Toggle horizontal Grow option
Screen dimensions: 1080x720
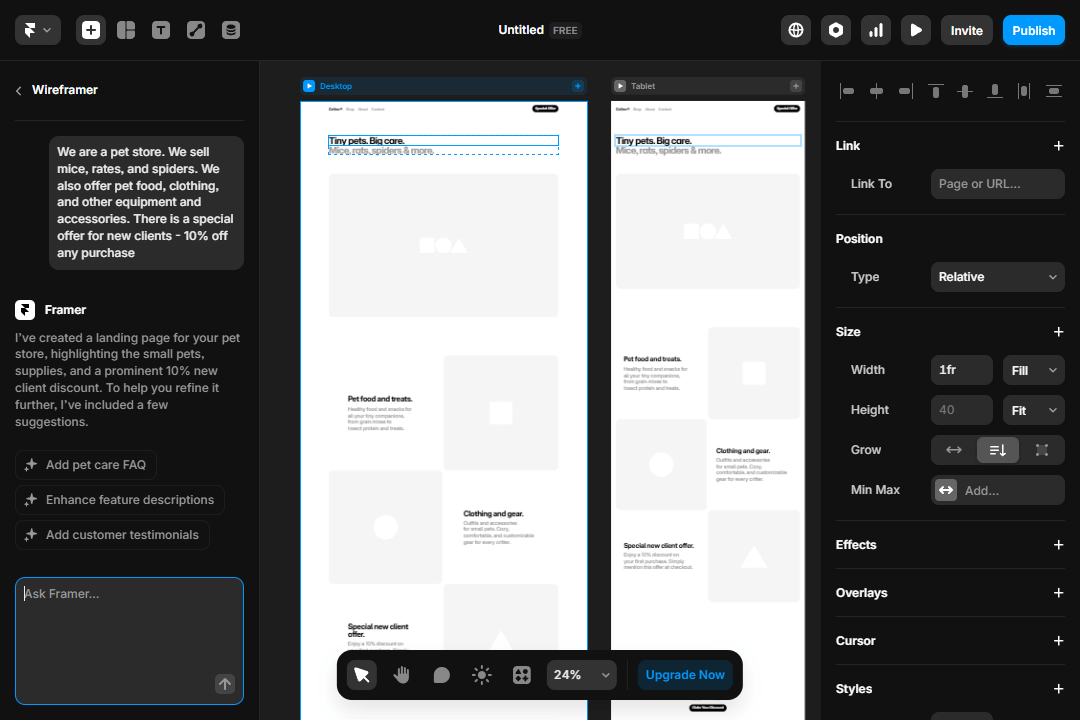tap(954, 450)
